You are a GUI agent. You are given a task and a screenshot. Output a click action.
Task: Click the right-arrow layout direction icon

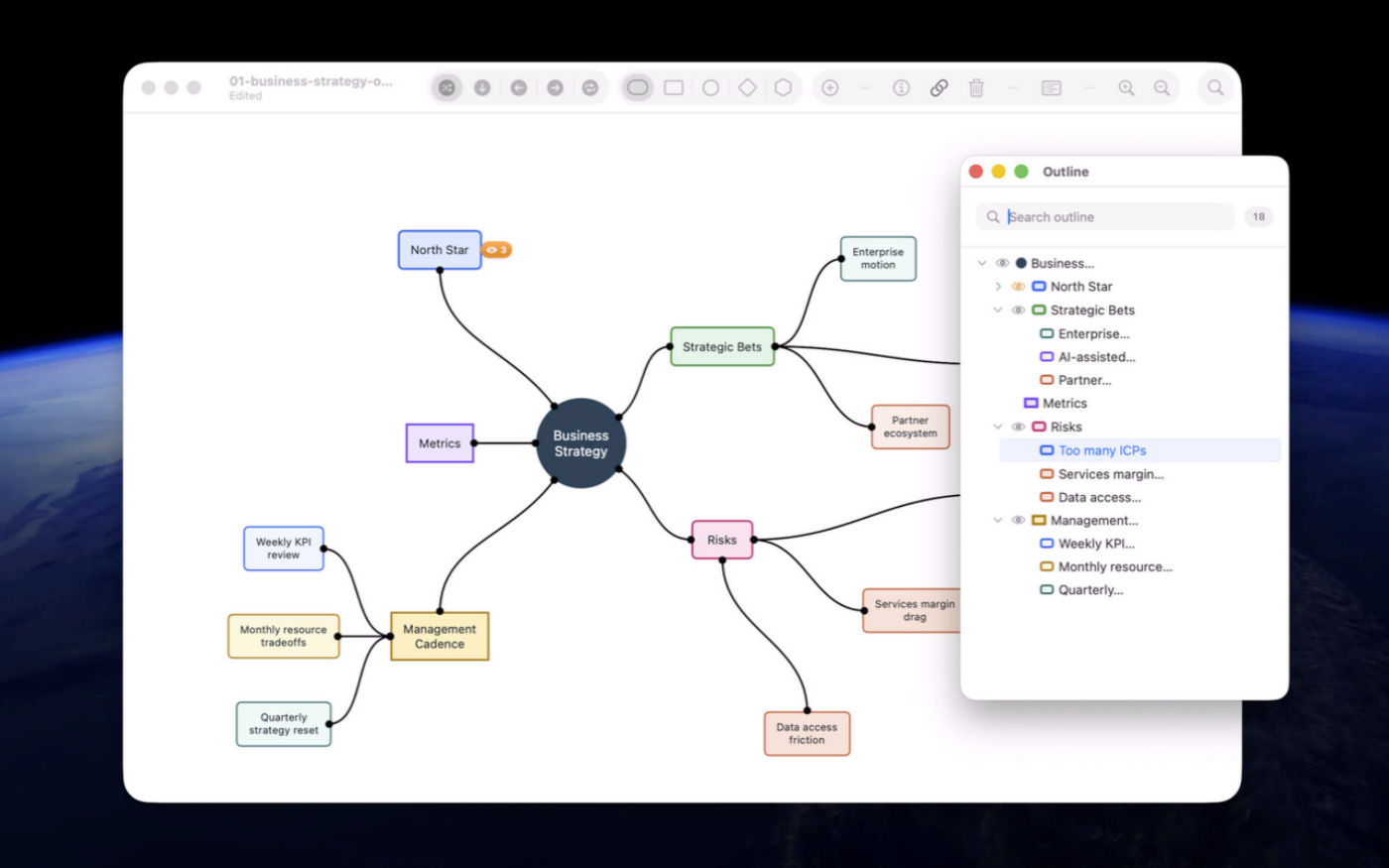coord(555,88)
